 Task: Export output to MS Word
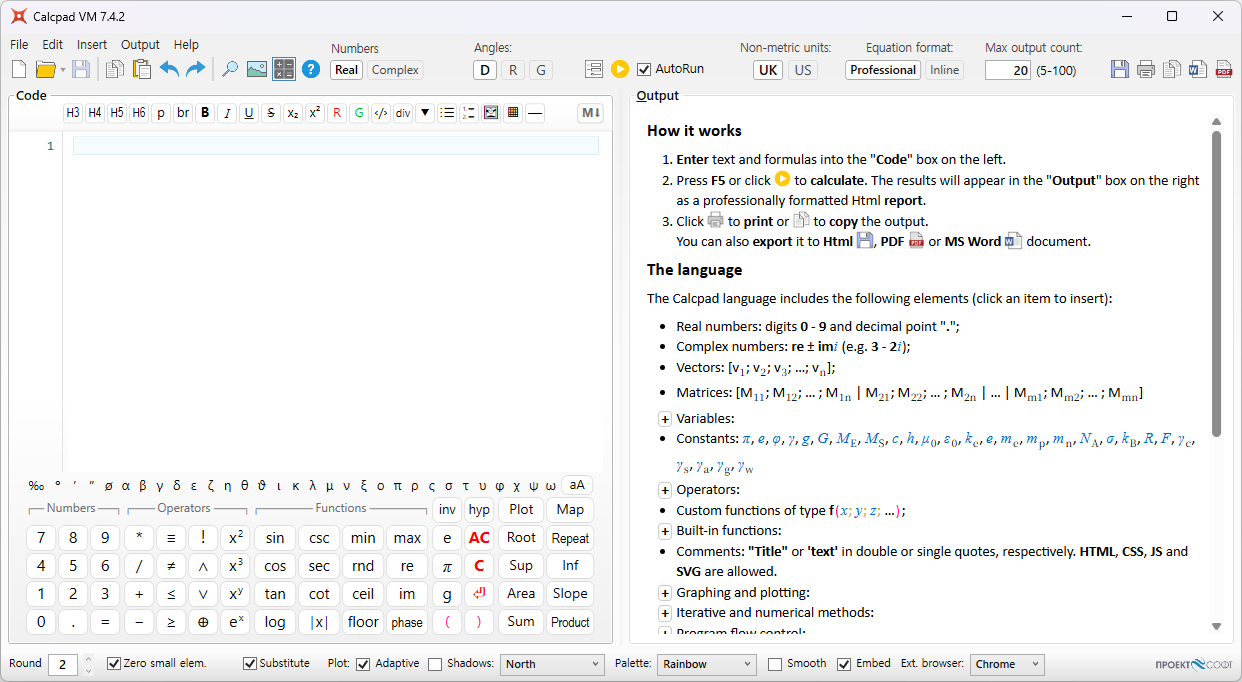click(x=1198, y=69)
